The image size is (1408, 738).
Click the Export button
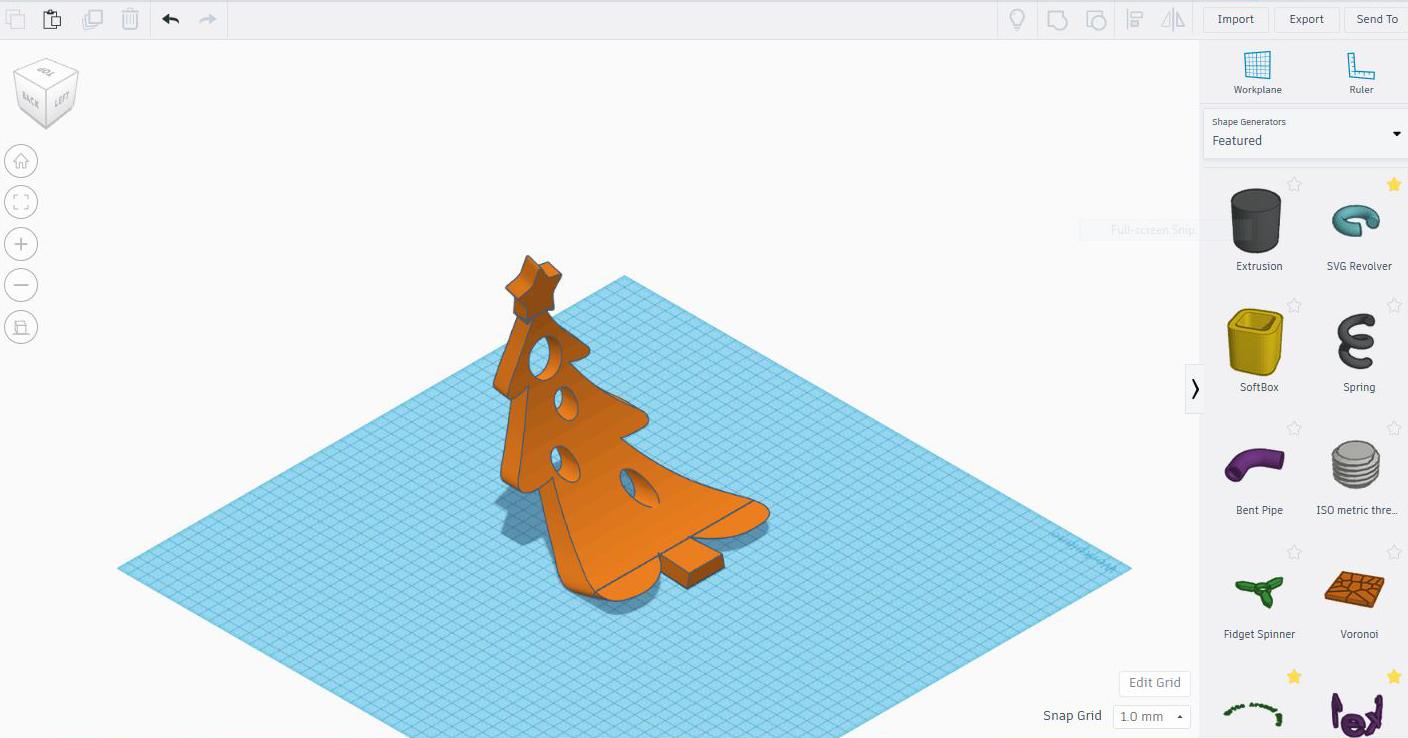tap(1306, 19)
